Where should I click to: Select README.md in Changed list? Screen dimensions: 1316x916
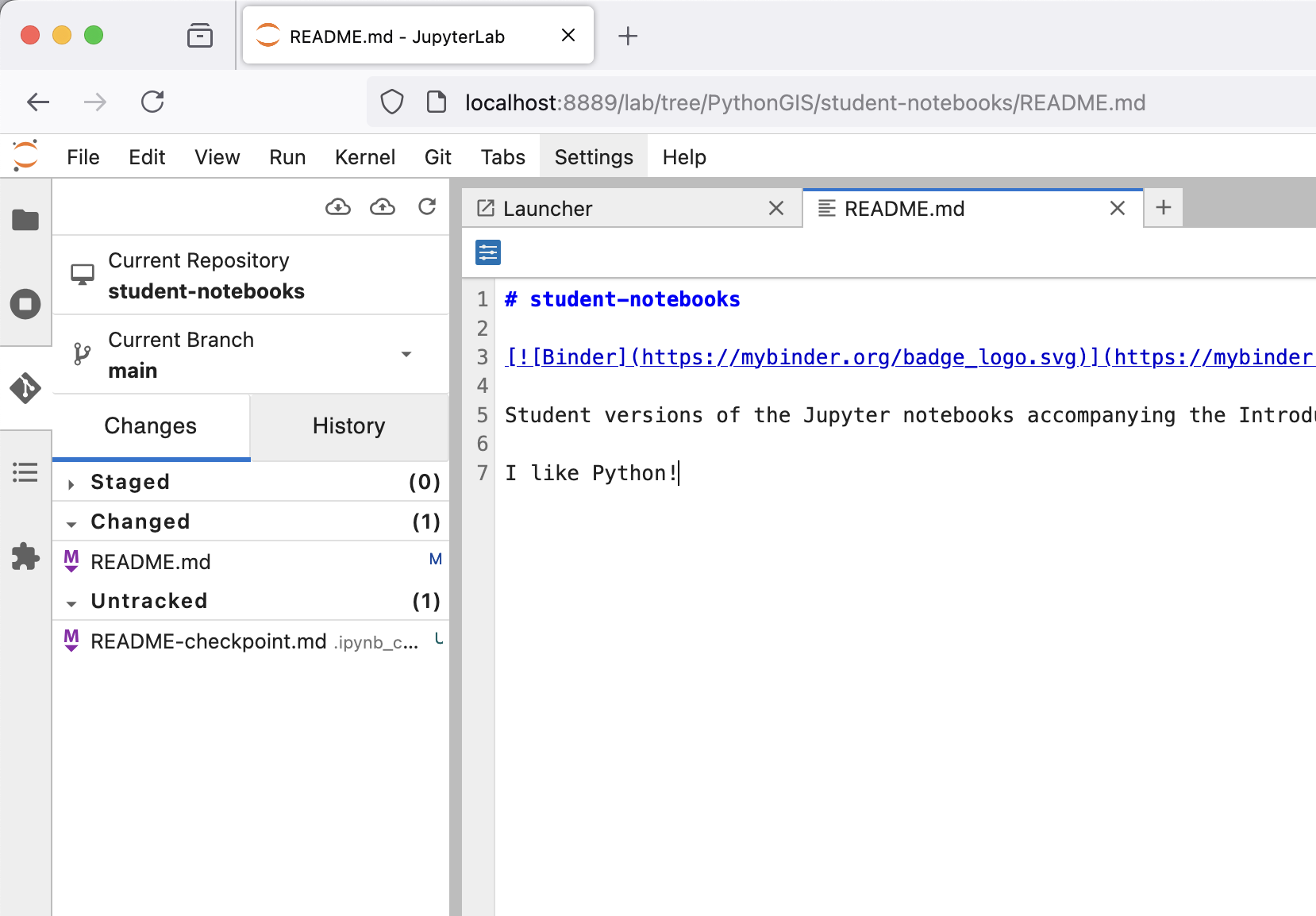click(251, 561)
